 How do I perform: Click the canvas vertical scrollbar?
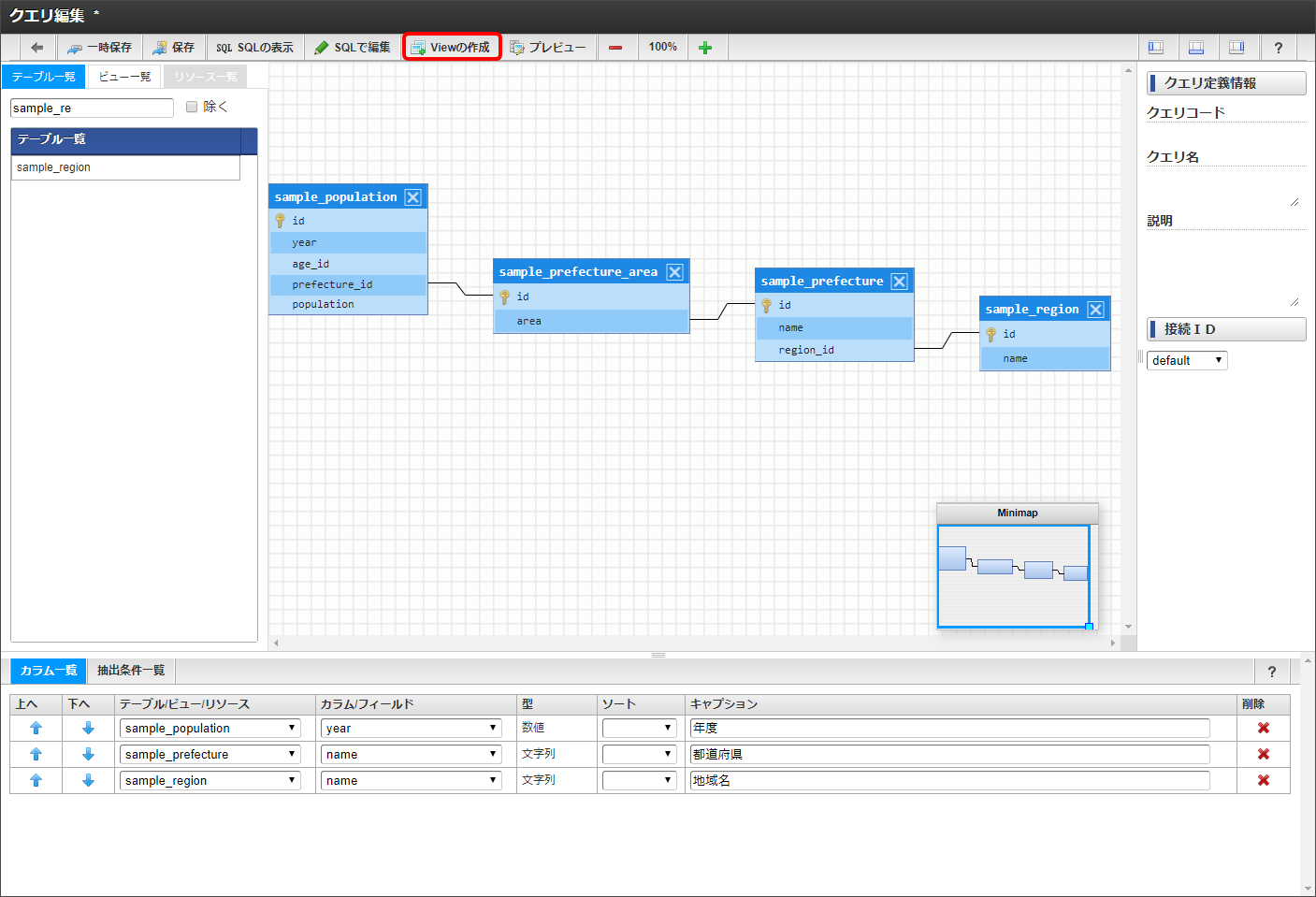1128,348
